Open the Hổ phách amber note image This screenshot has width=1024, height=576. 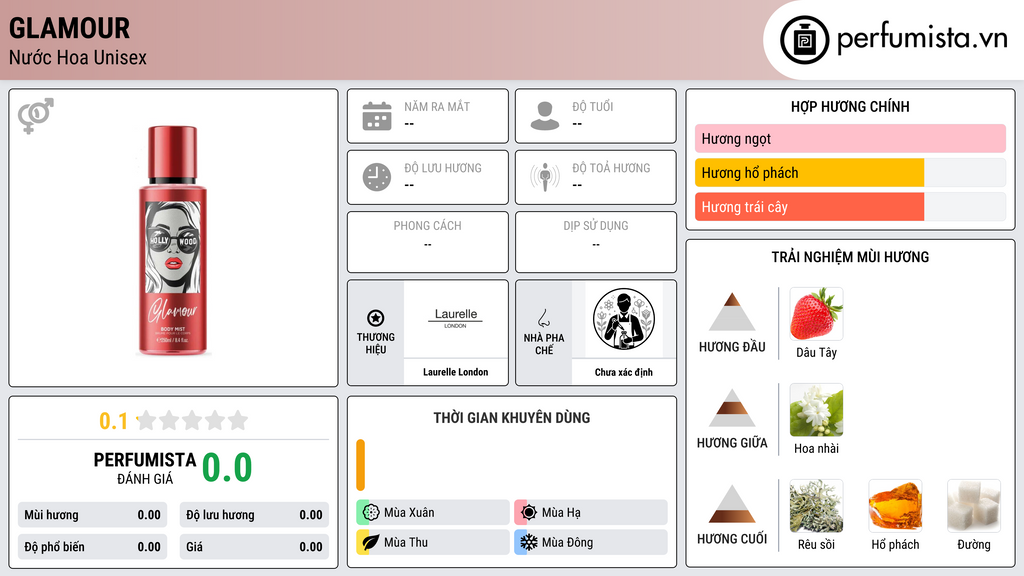[895, 505]
